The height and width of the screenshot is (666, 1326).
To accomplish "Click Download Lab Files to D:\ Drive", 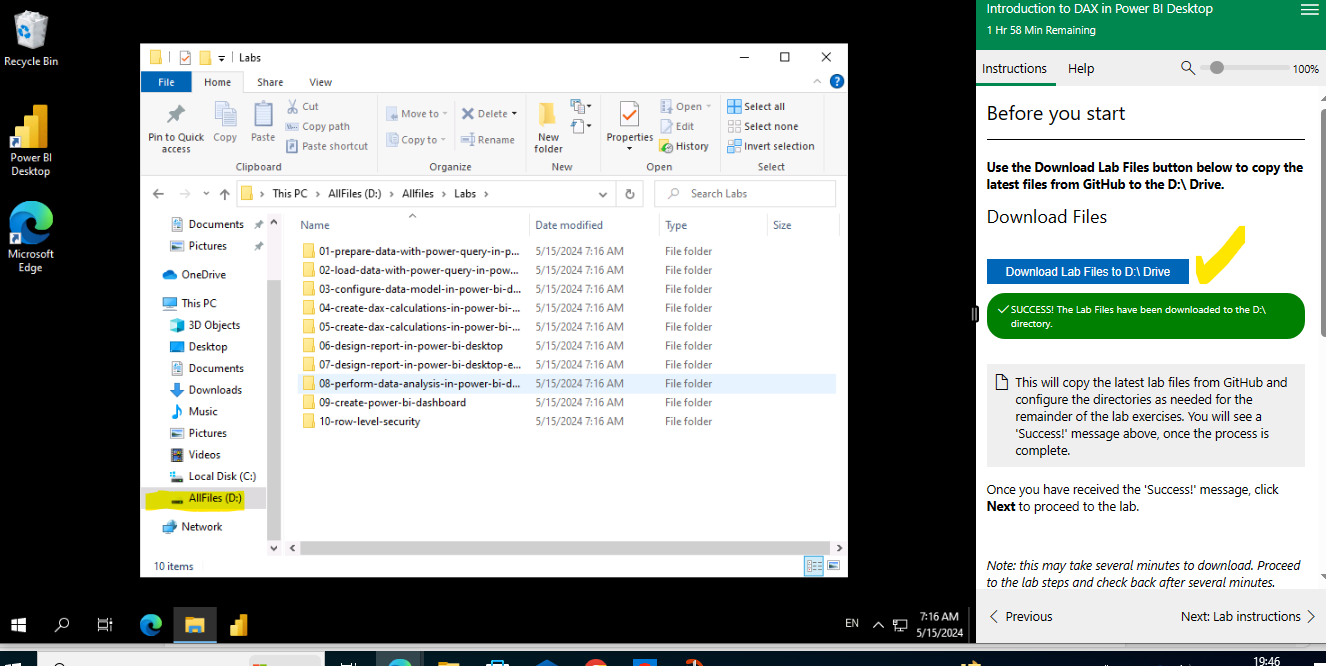I will click(1087, 271).
